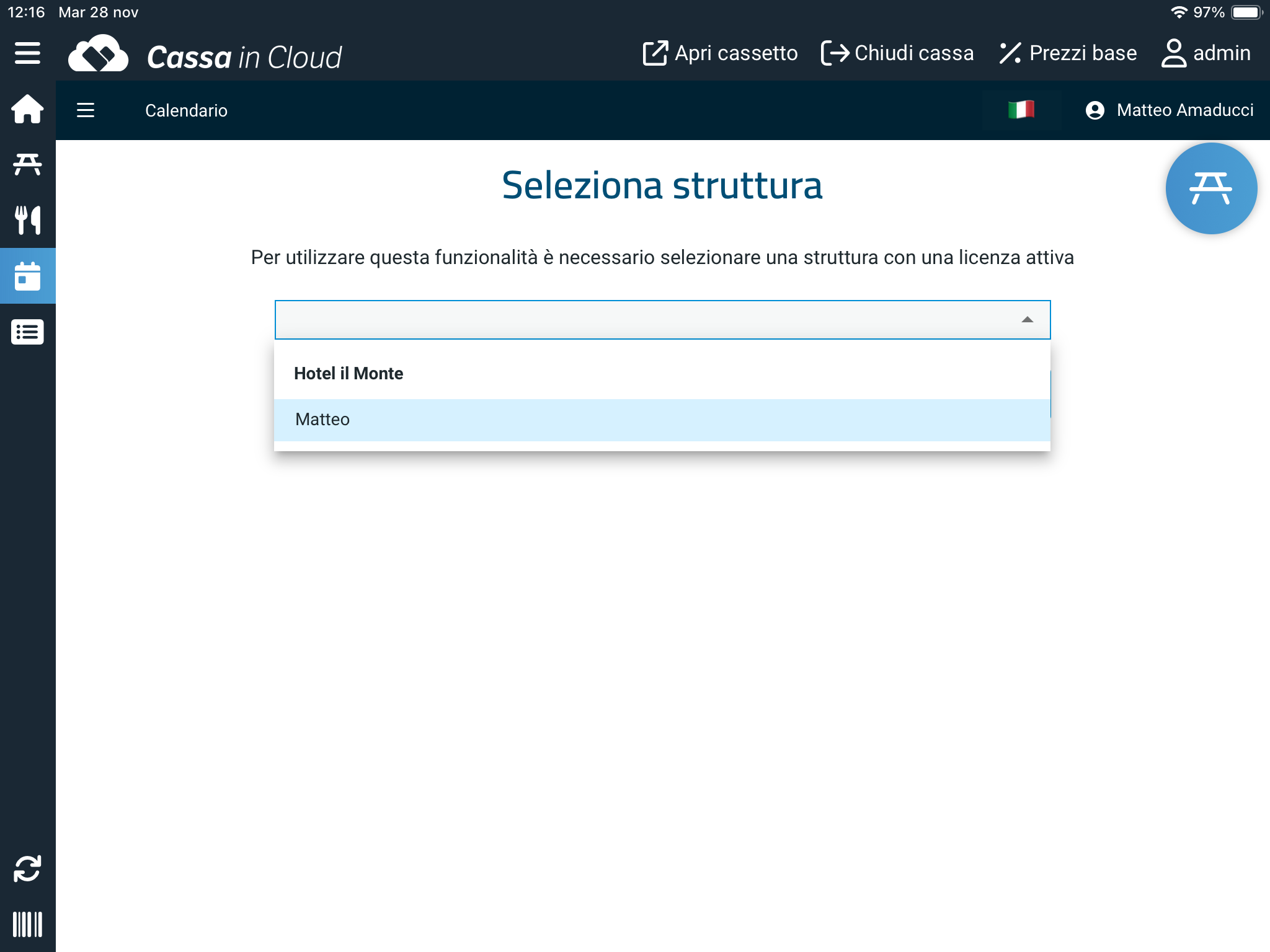Toggle the Calendario hamburger menu
The height and width of the screenshot is (952, 1270).
pyautogui.click(x=86, y=110)
